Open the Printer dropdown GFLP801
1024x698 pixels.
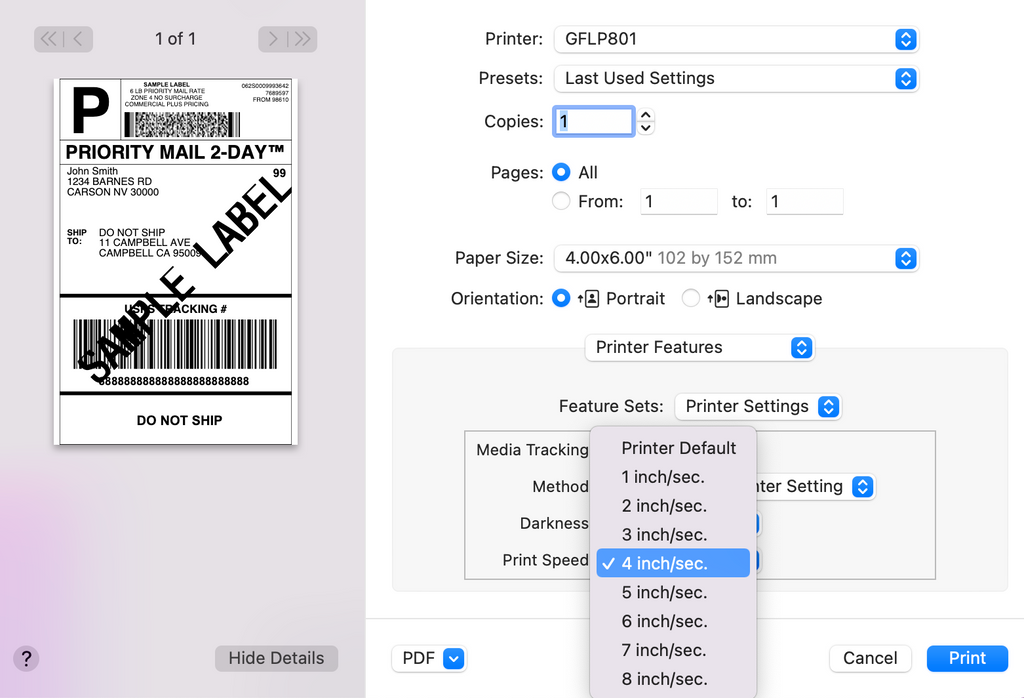735,39
